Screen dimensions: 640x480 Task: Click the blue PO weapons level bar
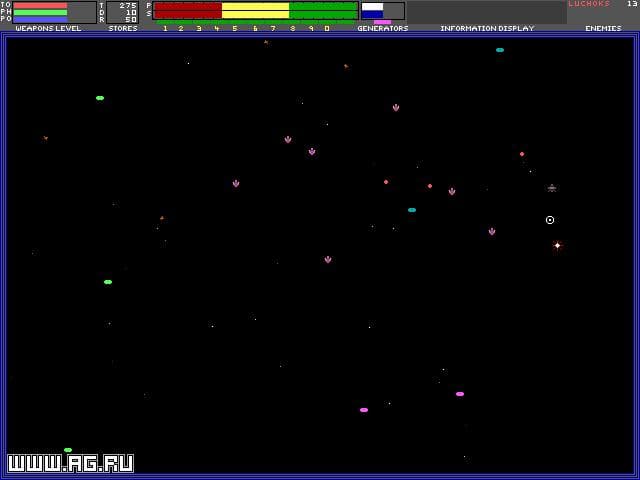click(x=40, y=19)
